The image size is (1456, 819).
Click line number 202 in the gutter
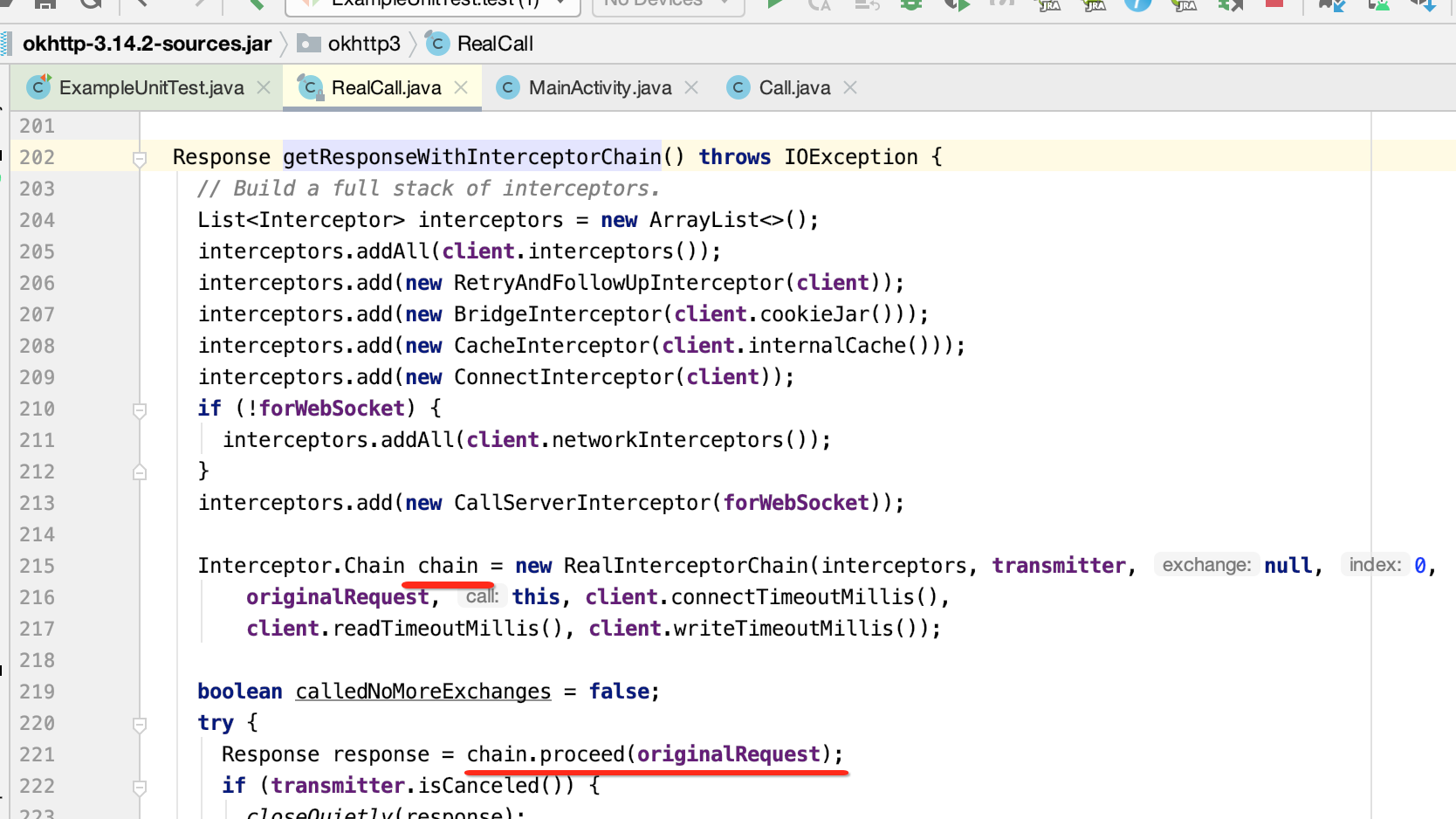coord(37,157)
